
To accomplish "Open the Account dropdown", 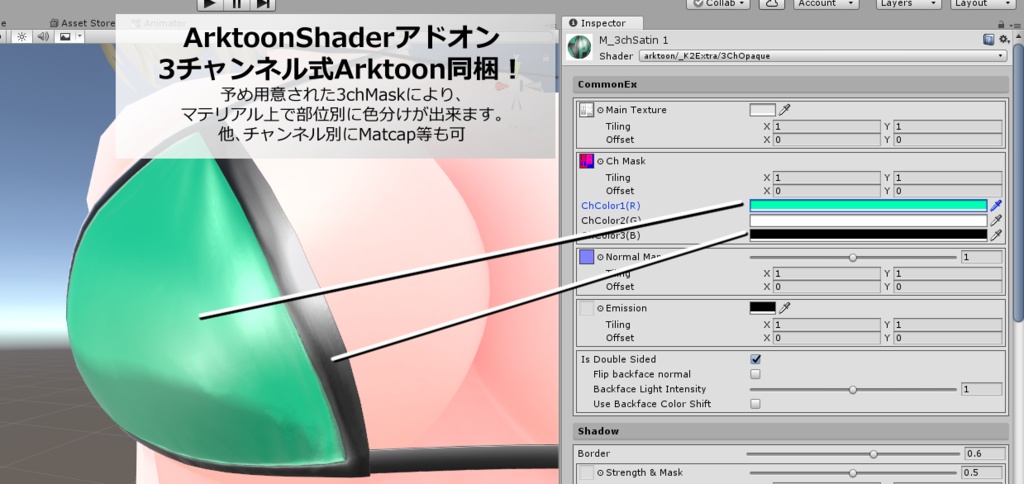I will tap(825, 3).
